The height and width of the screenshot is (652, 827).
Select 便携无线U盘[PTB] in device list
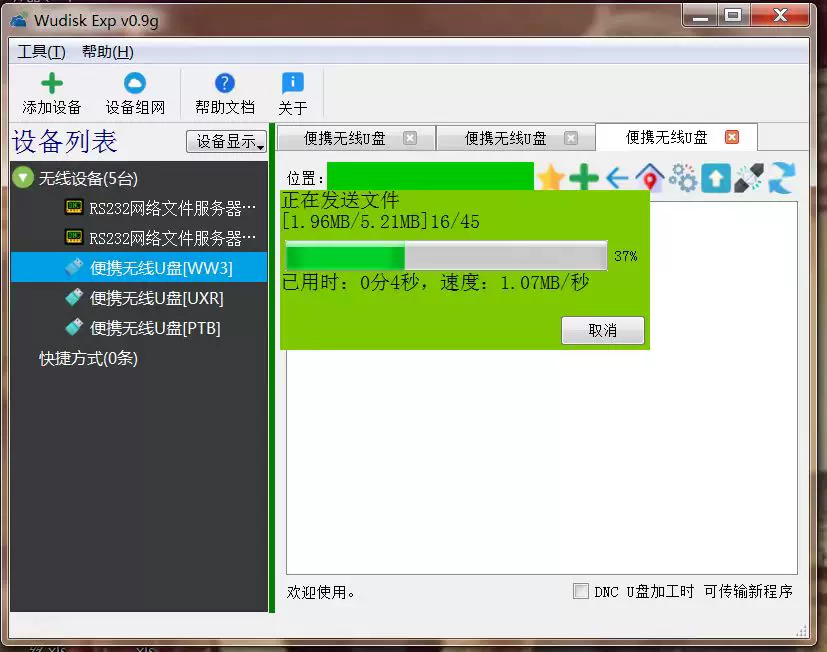139,327
